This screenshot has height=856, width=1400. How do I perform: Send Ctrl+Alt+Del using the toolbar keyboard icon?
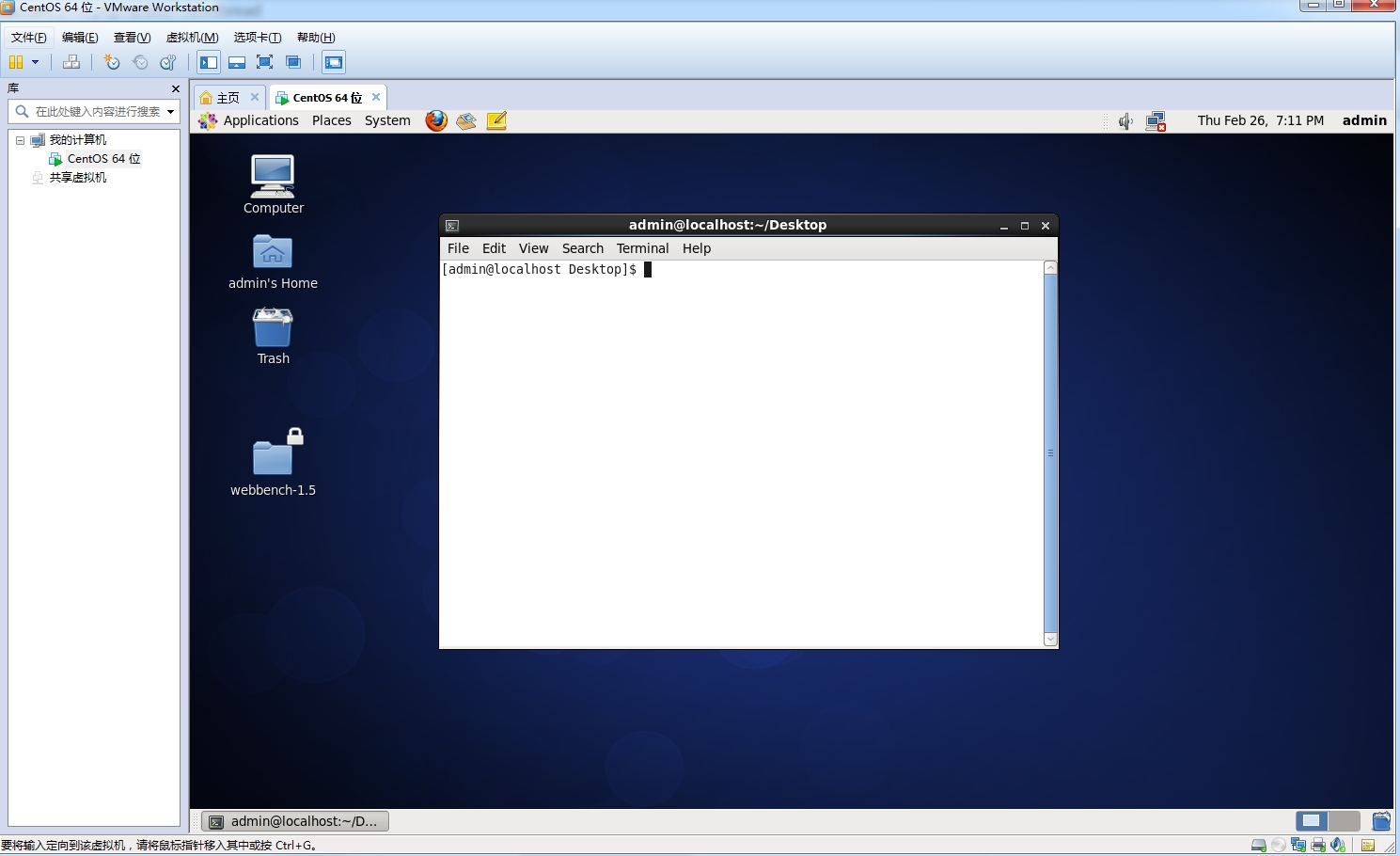tap(71, 62)
